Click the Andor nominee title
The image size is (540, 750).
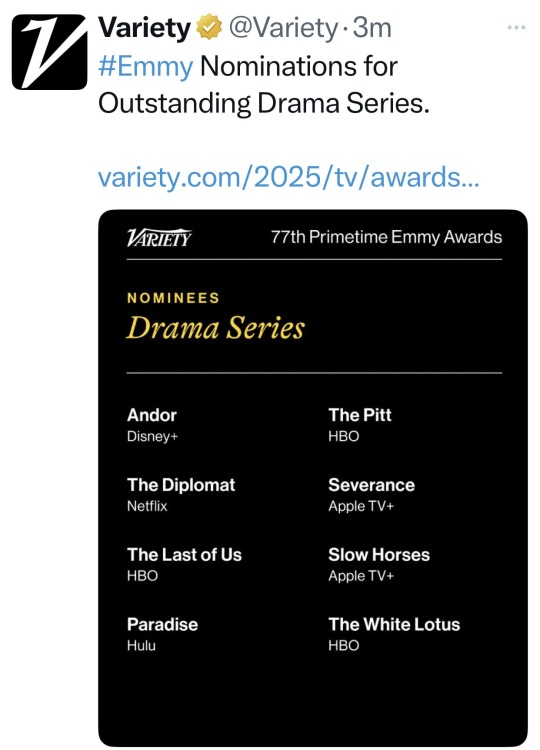coord(152,415)
